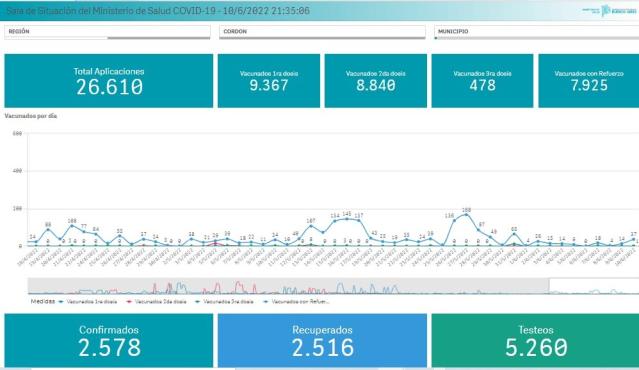Toggle Vacunados 3ra dosis legend marker
Viewport: 639px width, 370px height.
coord(198,302)
